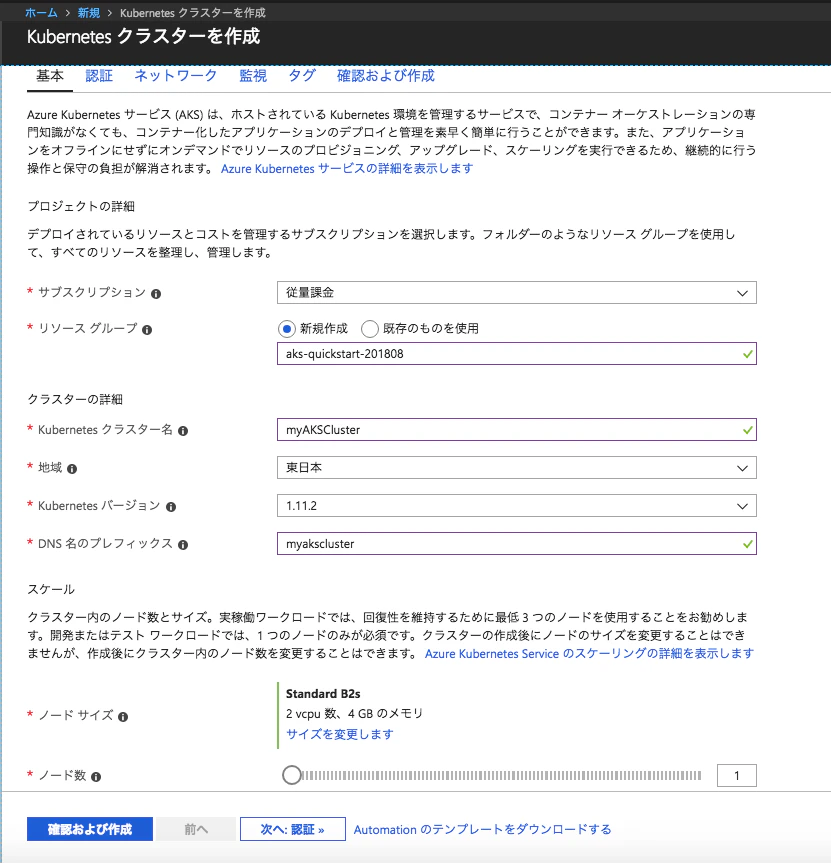Select the 新規作成 radio button
The image size is (831, 863).
pyautogui.click(x=287, y=329)
